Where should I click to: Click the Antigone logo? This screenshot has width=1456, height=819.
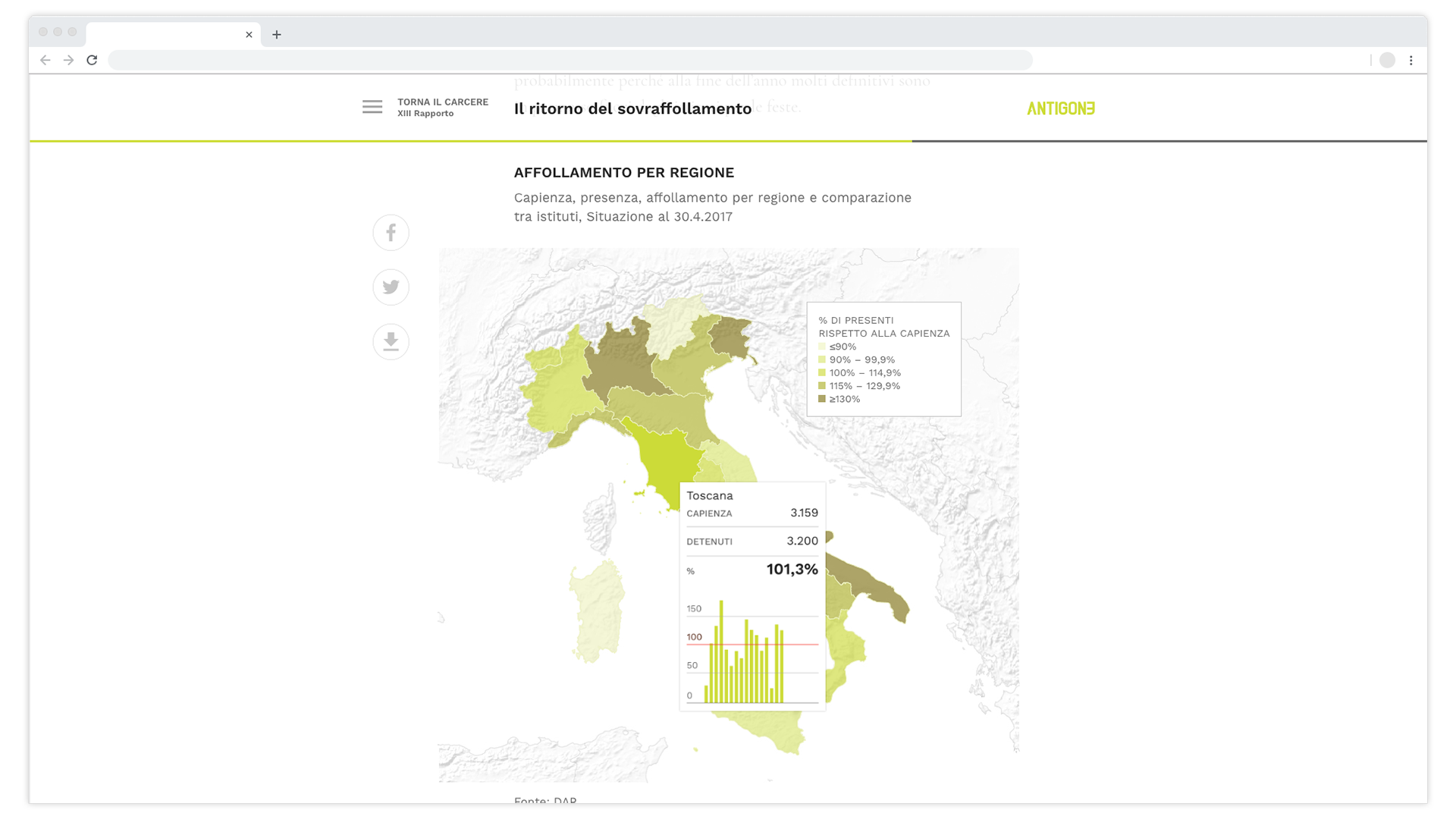(1061, 108)
